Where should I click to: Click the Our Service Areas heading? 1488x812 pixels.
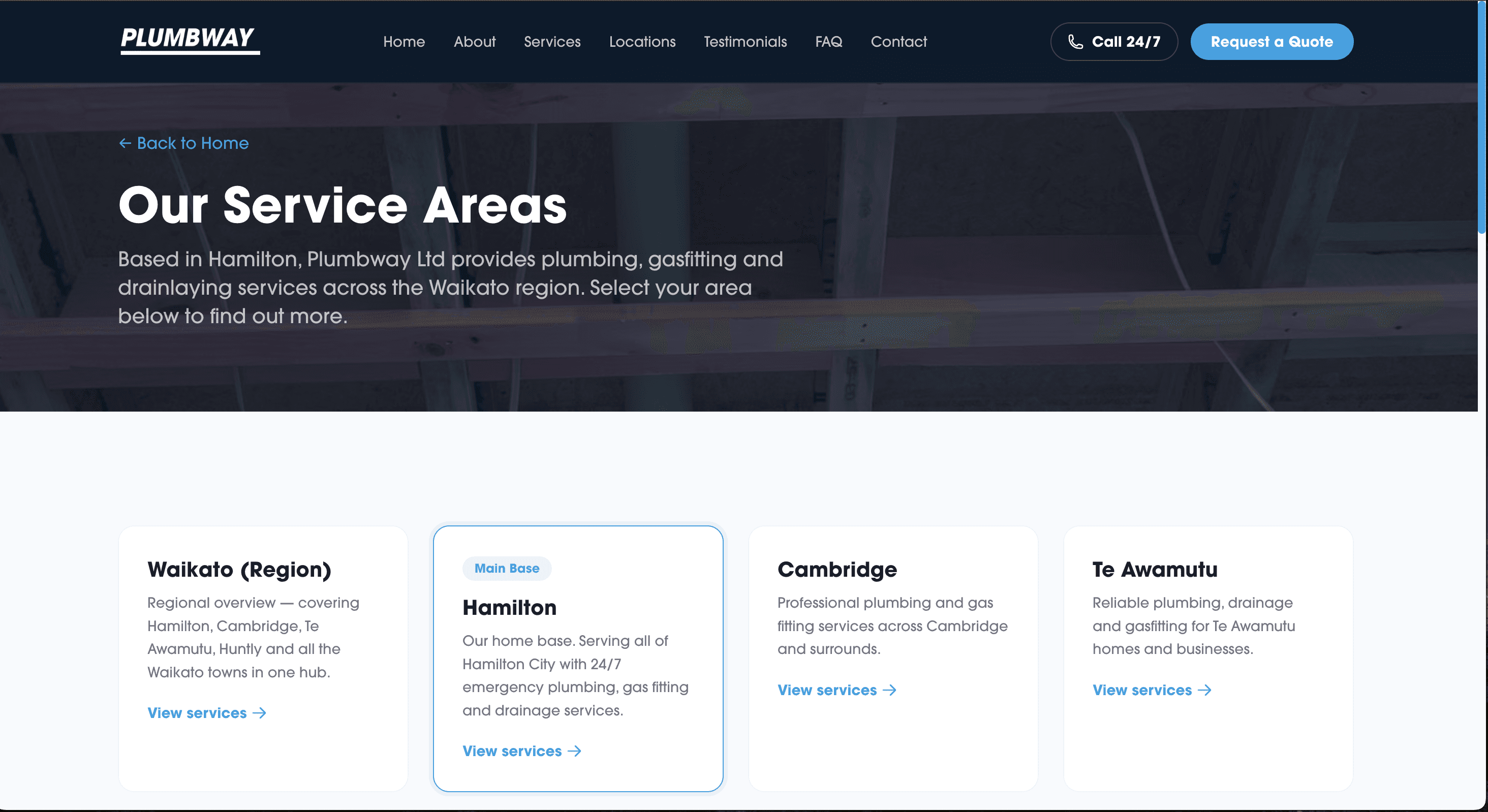click(x=343, y=205)
